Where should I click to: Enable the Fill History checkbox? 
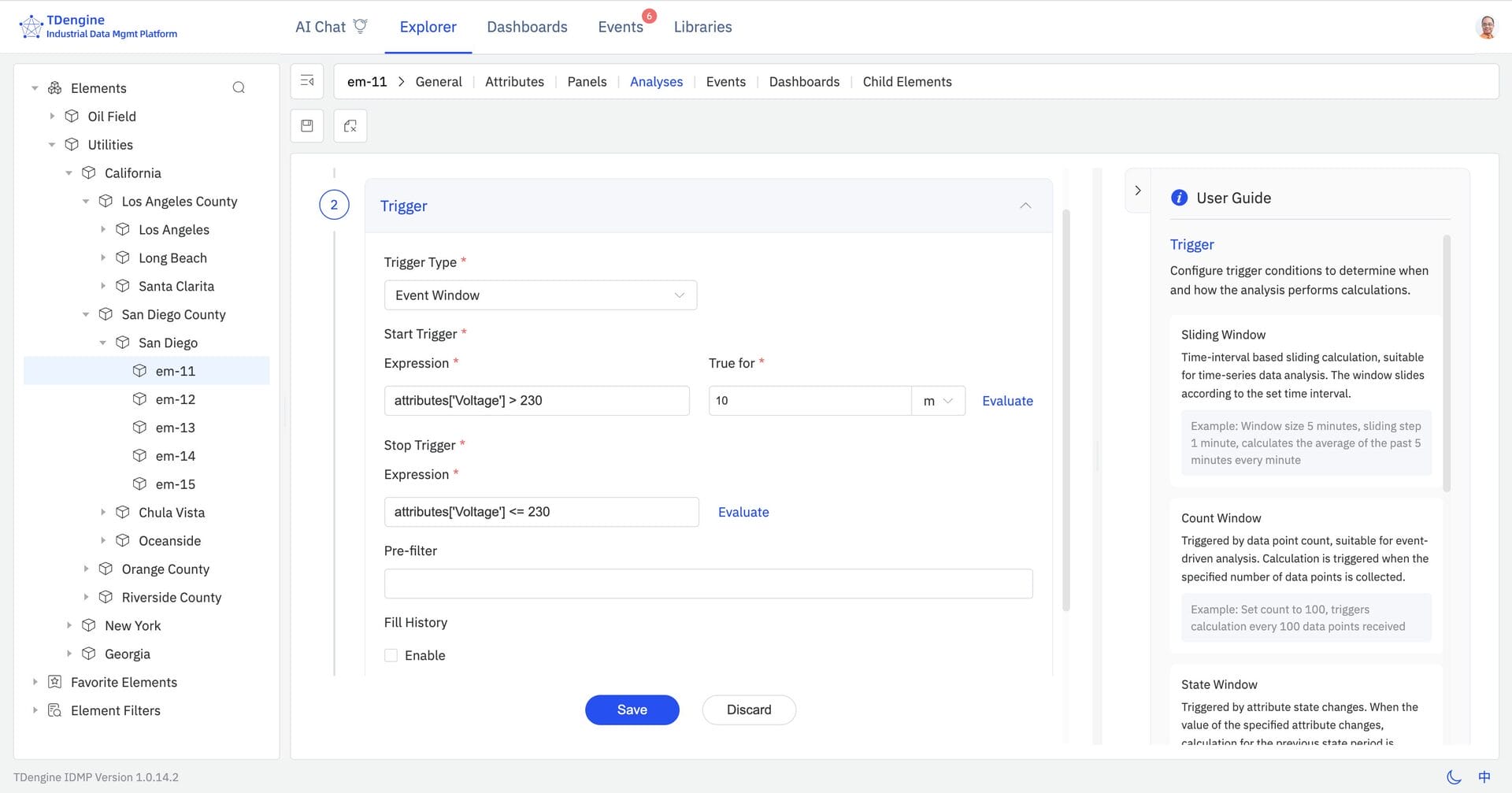click(391, 654)
